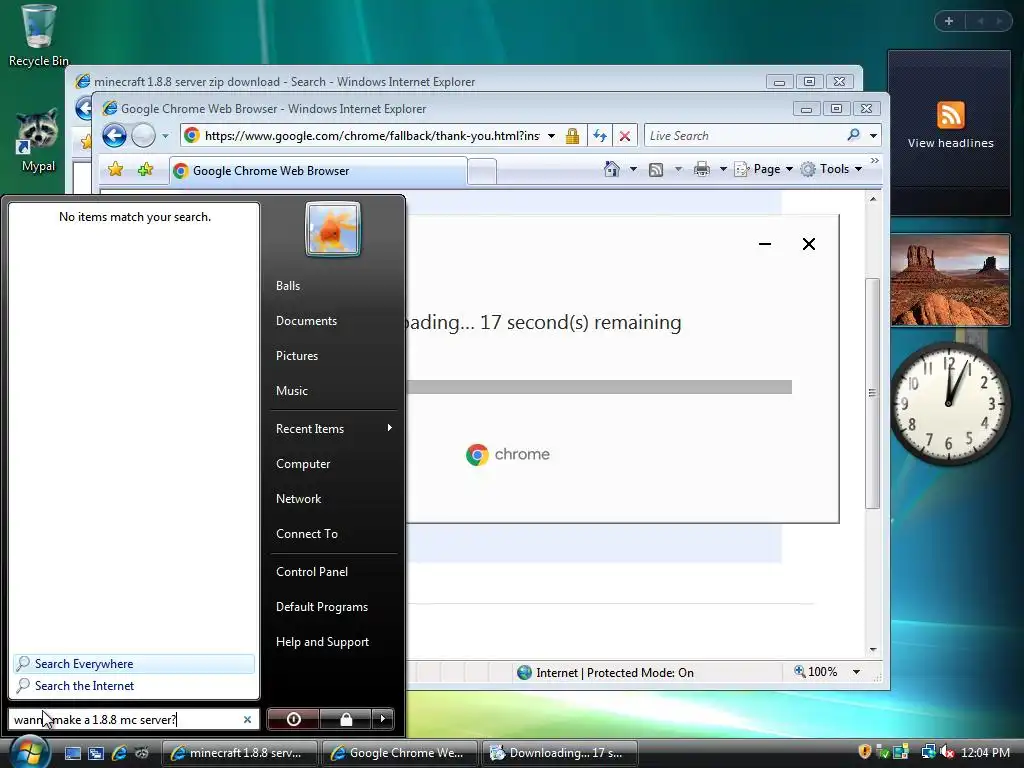Click the security shield tray icon
The width and height of the screenshot is (1024, 768).
865,752
